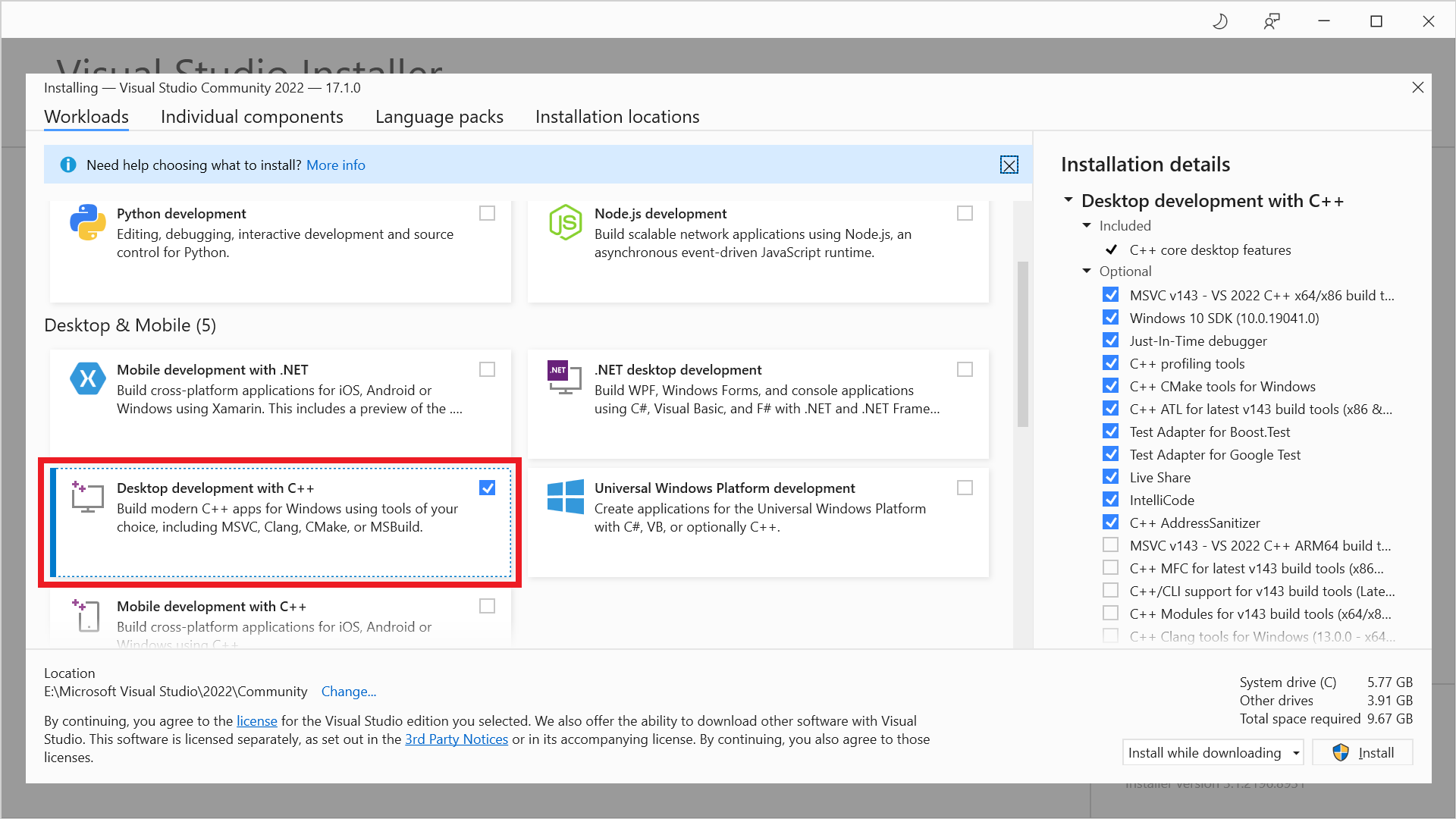This screenshot has width=1456, height=819.
Task: Switch to the Language packs tab
Action: [x=439, y=117]
